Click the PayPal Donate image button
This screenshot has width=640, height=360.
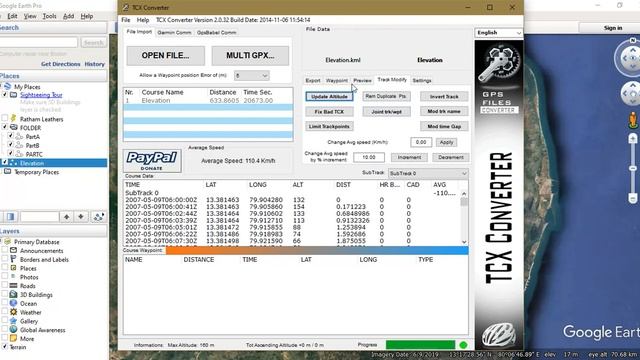152,161
